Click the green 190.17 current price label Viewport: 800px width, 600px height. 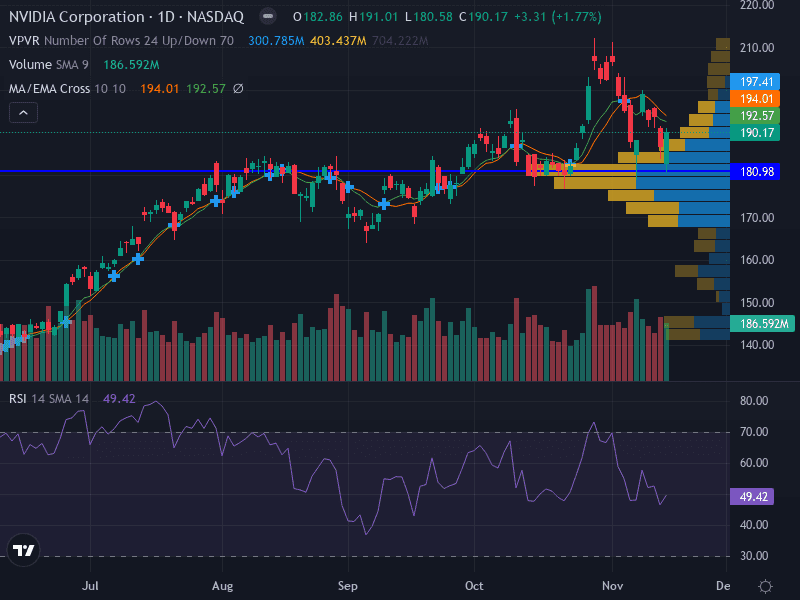[x=754, y=131]
